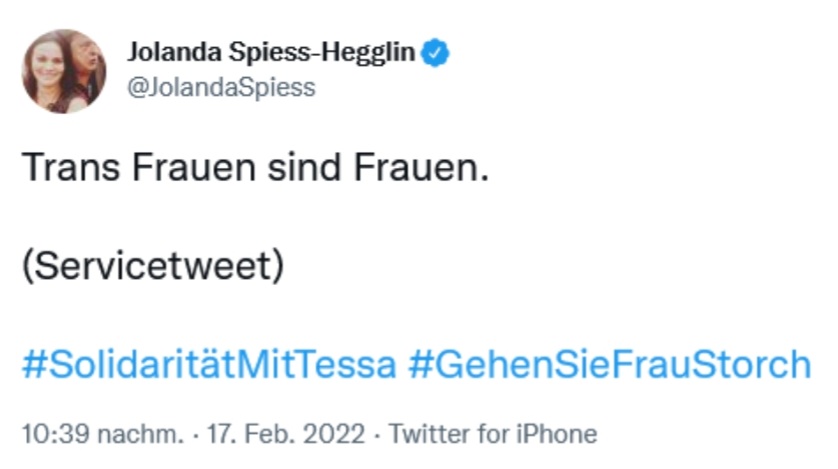Screen dimensions: 838x469
Task: Open the #SolidaritätMitTessa hashtag
Action: click(x=209, y=364)
